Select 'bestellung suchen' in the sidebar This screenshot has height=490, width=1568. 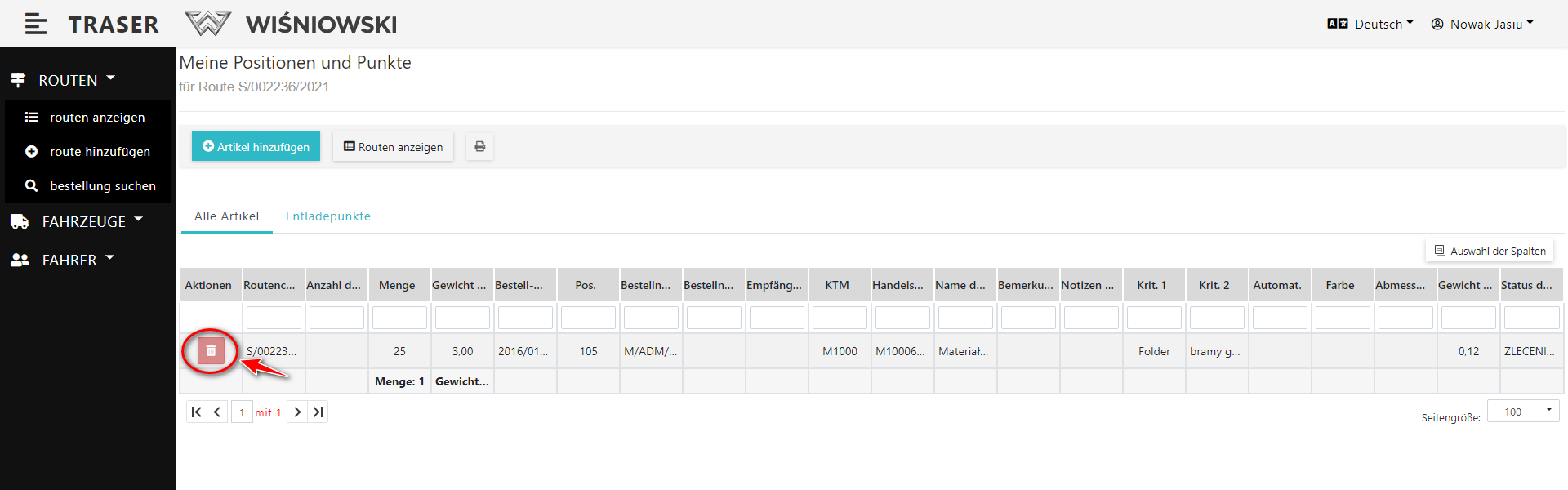[102, 186]
